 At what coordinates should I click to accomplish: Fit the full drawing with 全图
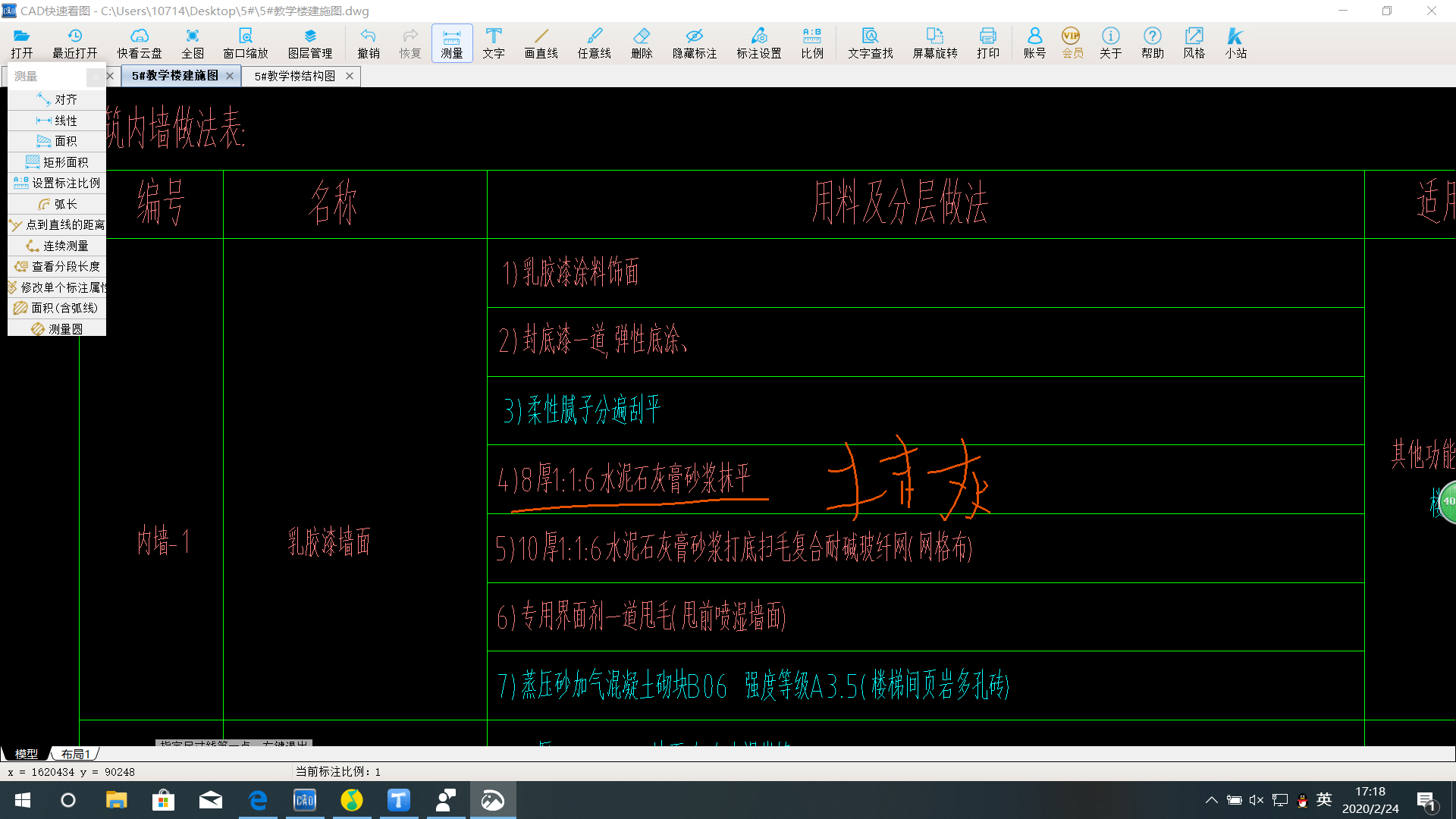pos(193,43)
